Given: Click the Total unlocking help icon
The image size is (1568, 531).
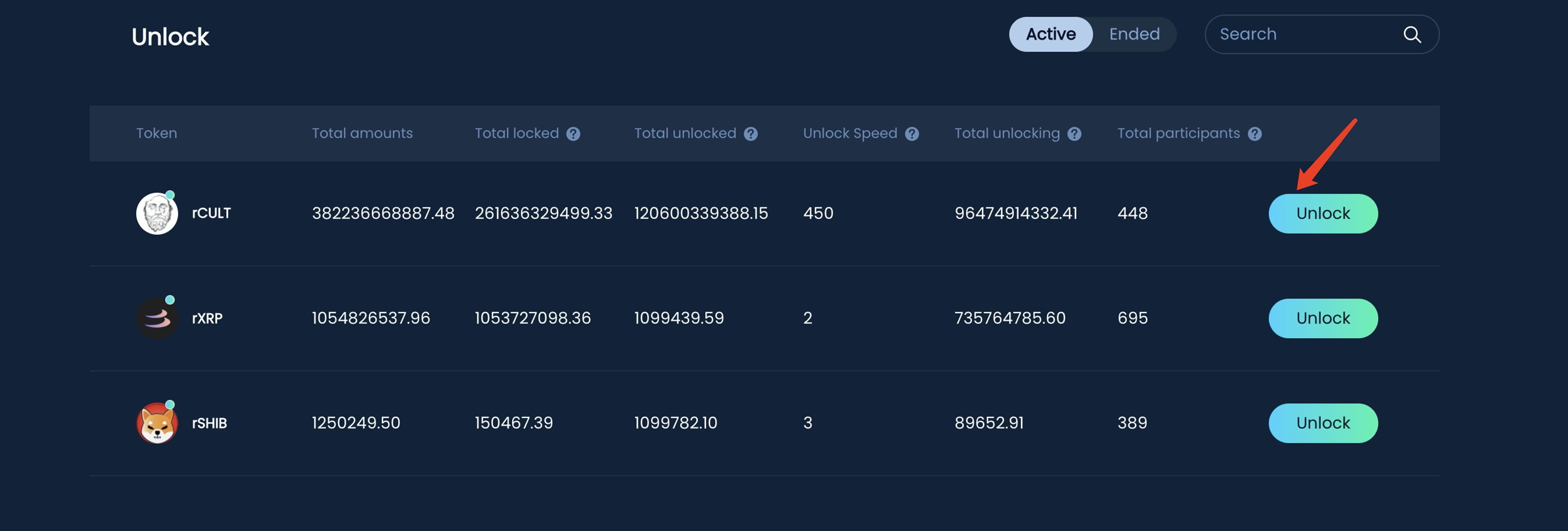Looking at the screenshot, I should [x=1074, y=134].
